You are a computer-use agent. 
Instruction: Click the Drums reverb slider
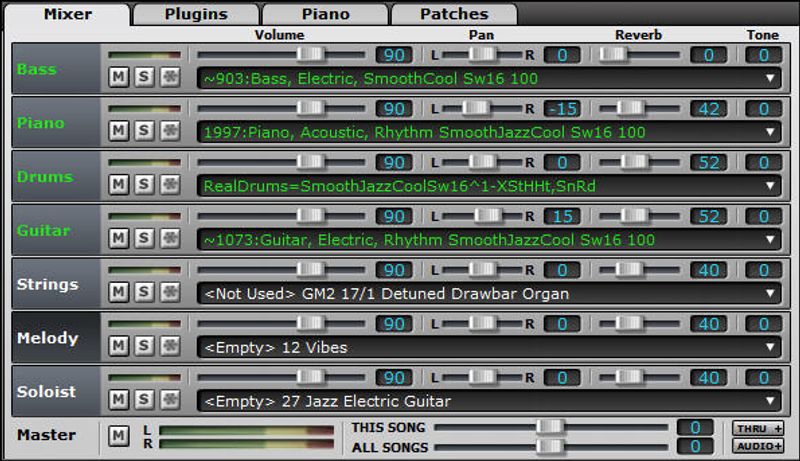tap(639, 162)
